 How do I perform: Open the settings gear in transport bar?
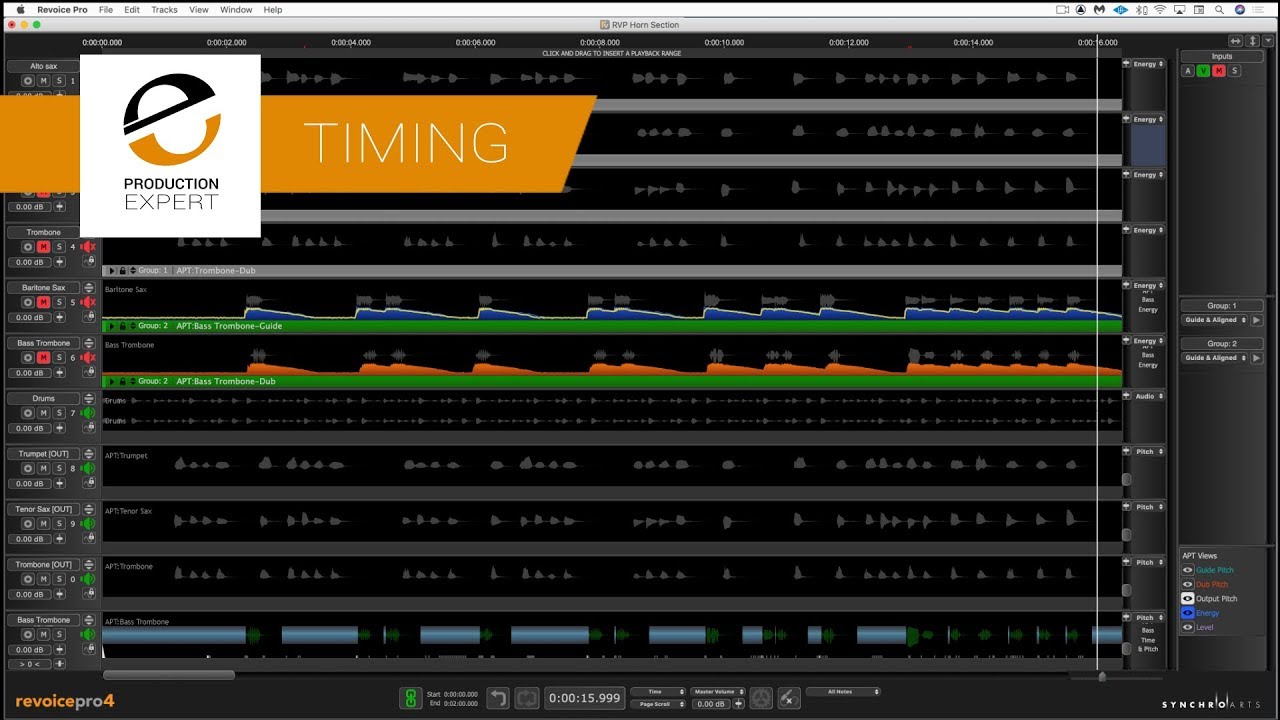click(x=761, y=698)
